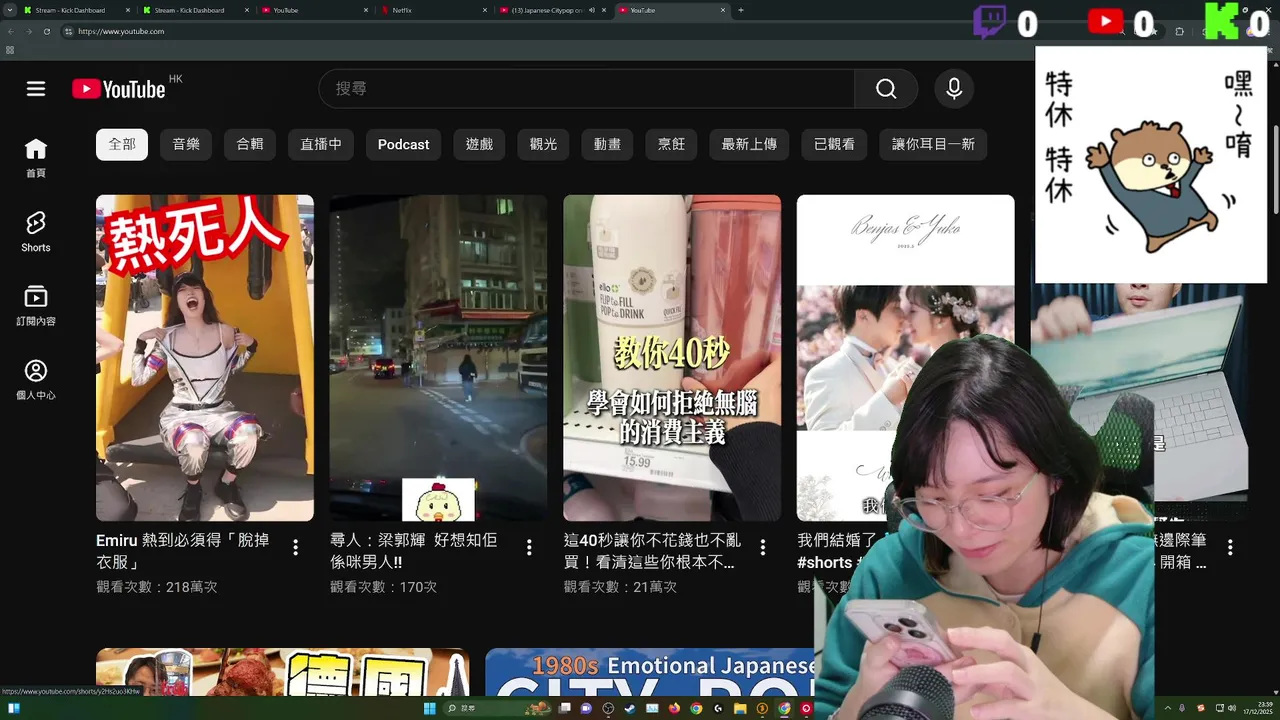Open more options for 開箱 short
The width and height of the screenshot is (1280, 720).
point(1230,547)
